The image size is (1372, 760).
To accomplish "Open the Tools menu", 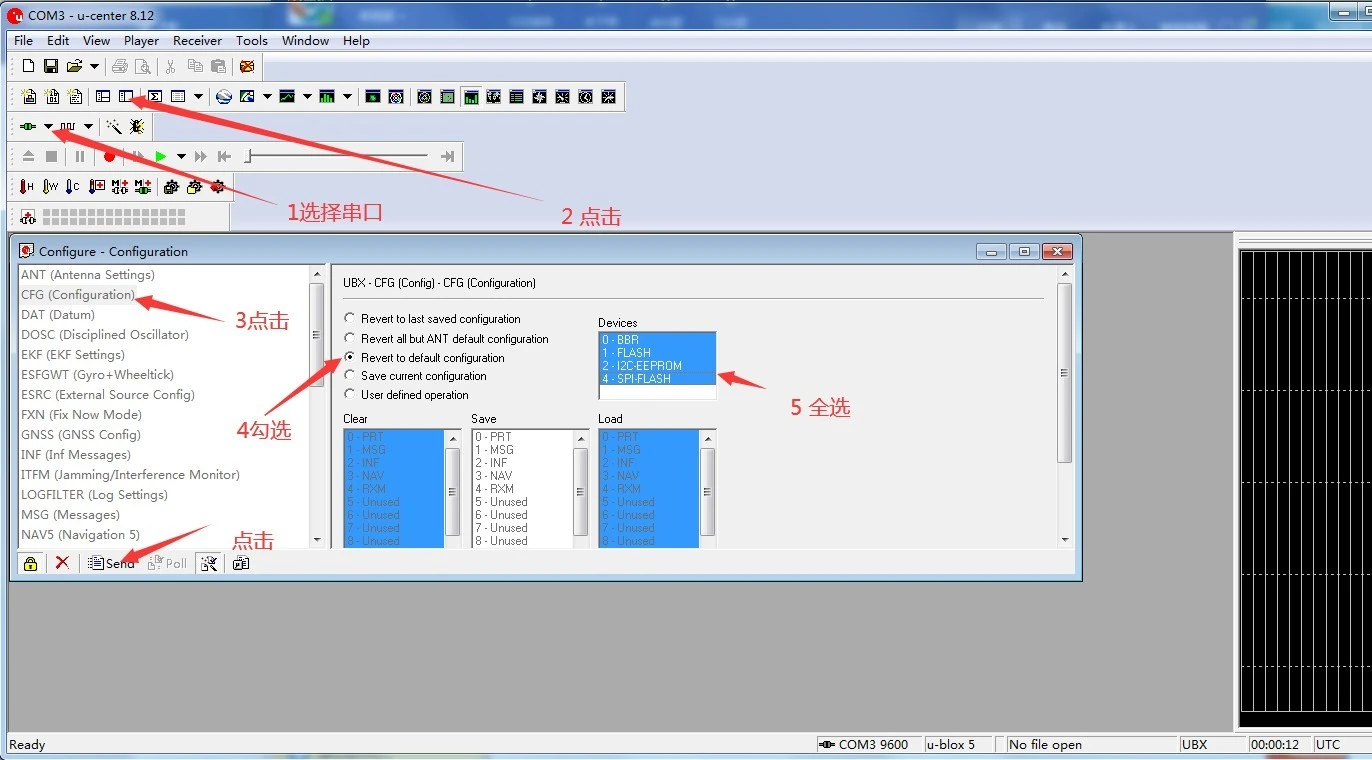I will [252, 41].
